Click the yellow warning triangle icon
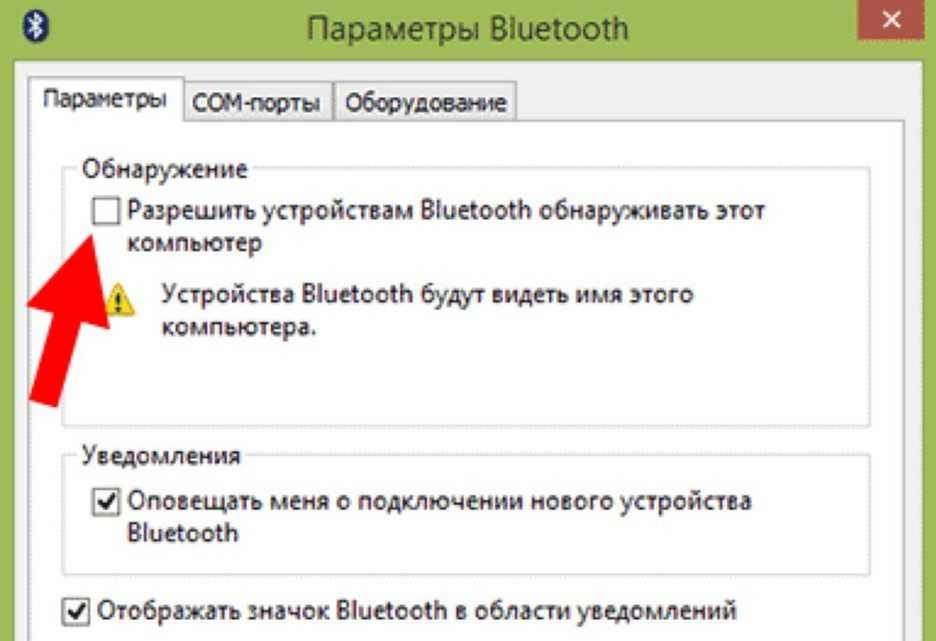Viewport: 936px width, 641px height. (119, 300)
